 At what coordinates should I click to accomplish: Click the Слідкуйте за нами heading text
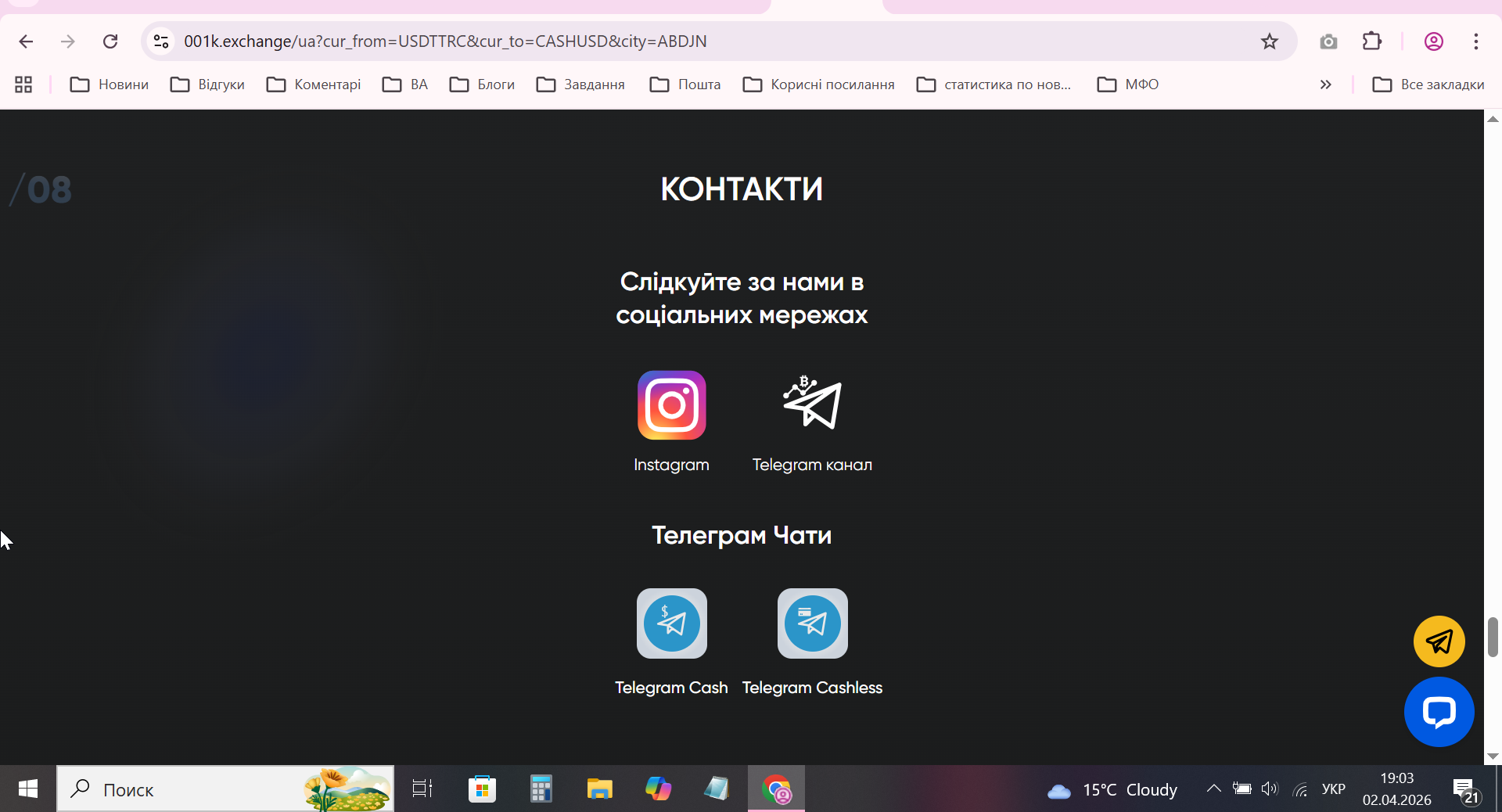click(742, 298)
